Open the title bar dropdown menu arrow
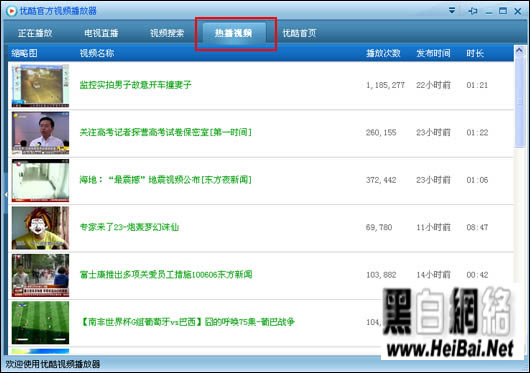Screen dimensions: 530x373 [x=452, y=11]
